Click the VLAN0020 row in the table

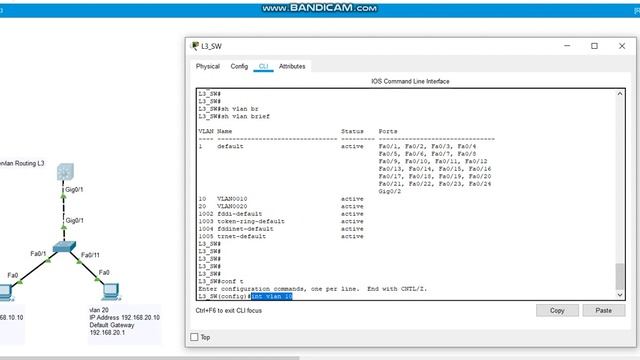point(281,206)
